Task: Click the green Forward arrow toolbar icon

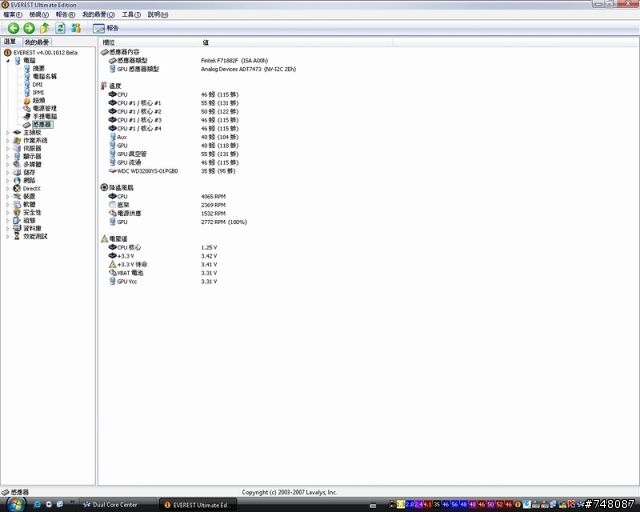Action: 29,28
